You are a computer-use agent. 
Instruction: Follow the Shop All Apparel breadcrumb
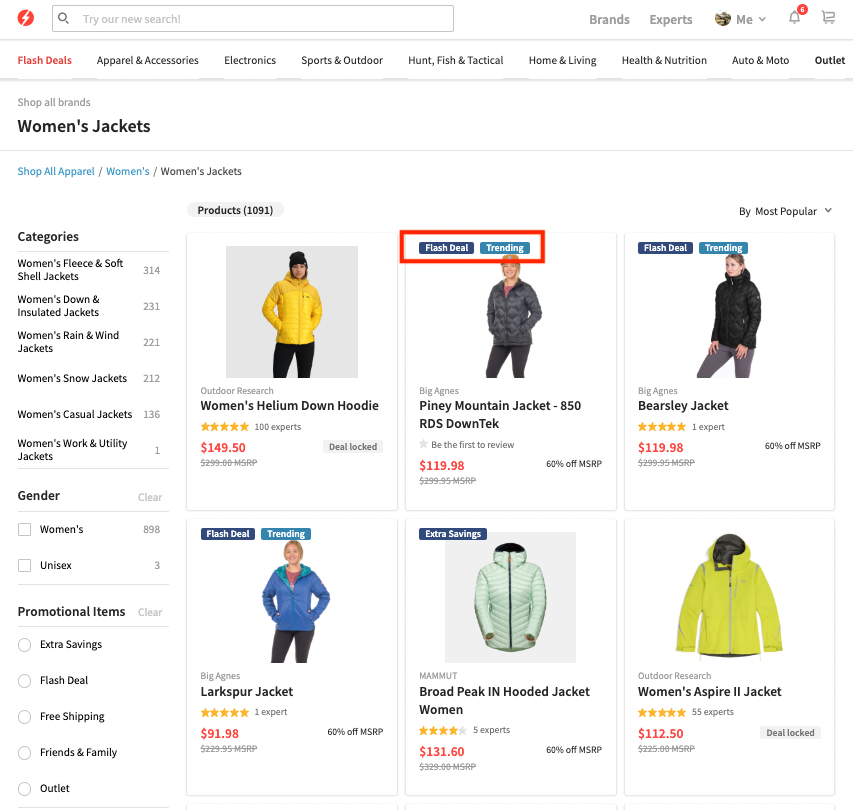coord(56,171)
